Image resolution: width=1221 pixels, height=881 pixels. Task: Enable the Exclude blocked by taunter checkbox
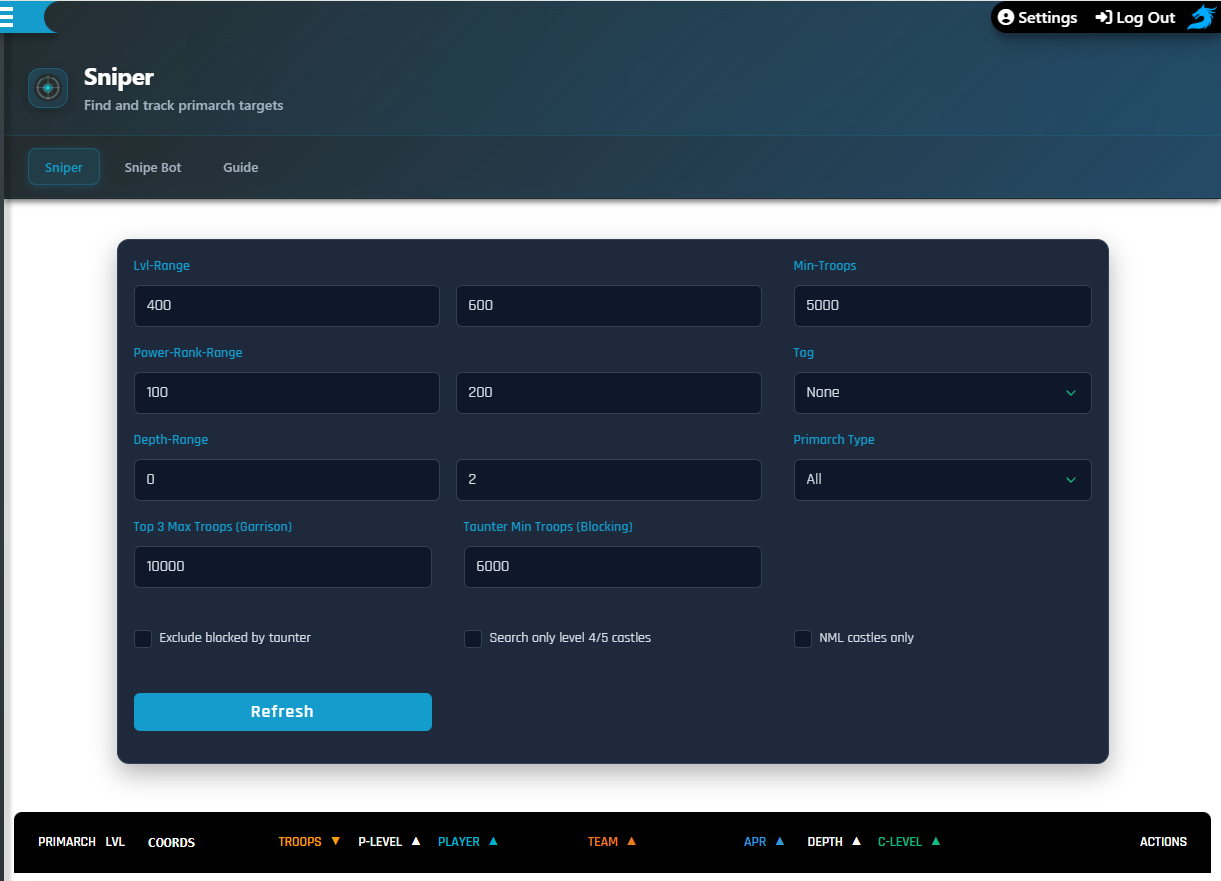[142, 638]
